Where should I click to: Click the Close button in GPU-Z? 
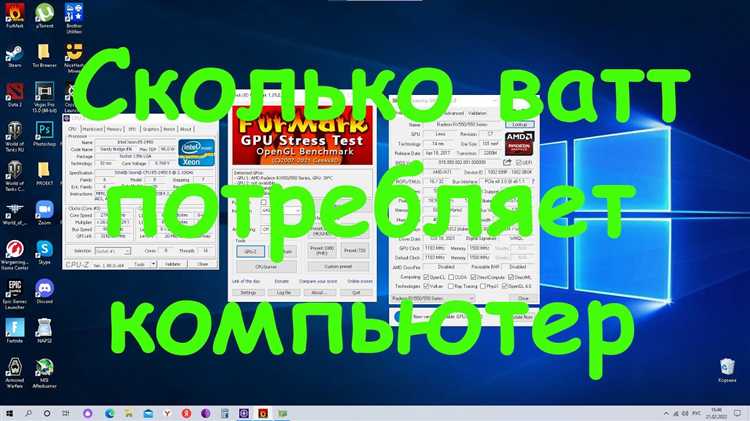pyautogui.click(x=523, y=298)
